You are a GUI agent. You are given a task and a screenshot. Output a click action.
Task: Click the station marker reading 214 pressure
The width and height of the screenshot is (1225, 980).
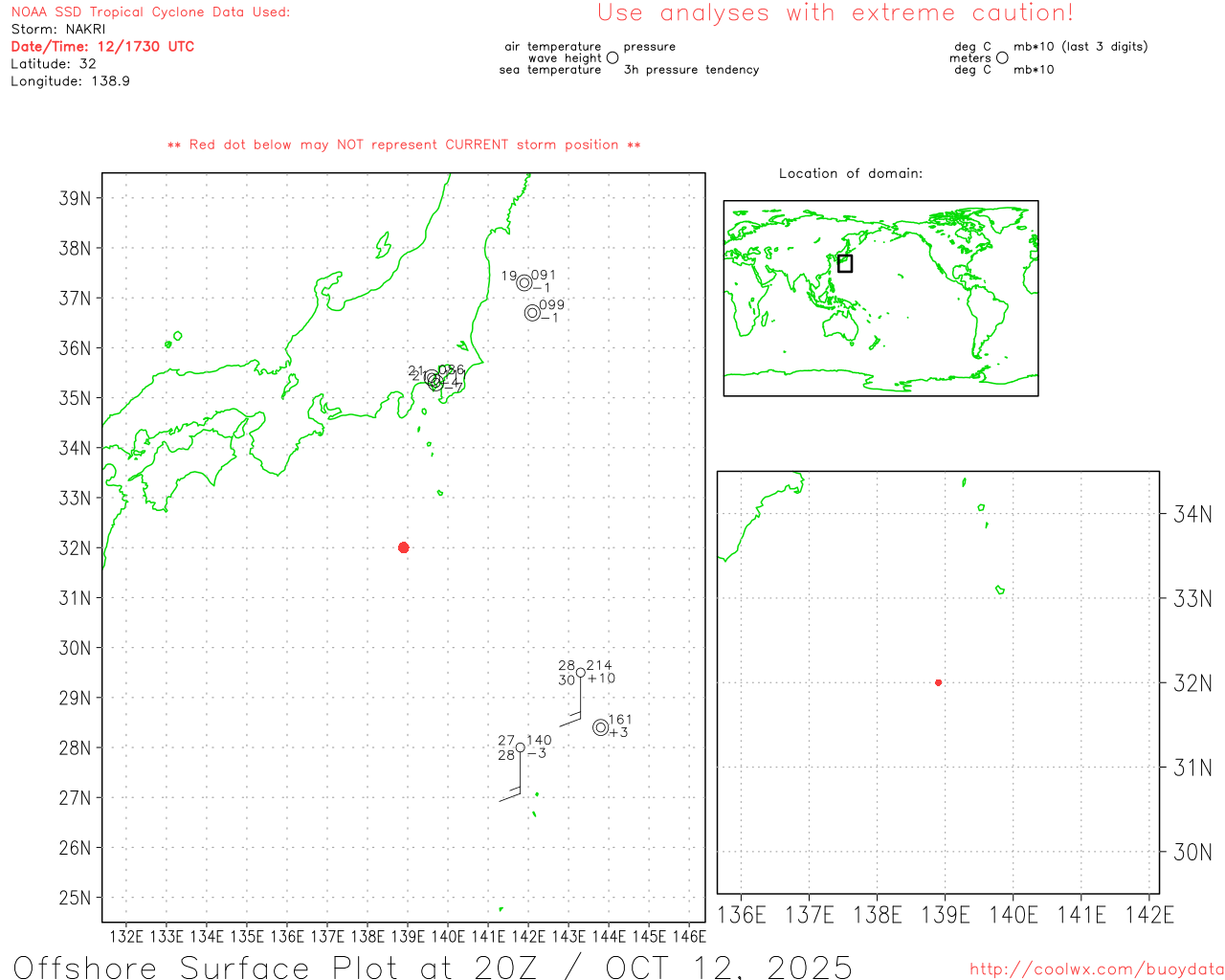tap(580, 673)
